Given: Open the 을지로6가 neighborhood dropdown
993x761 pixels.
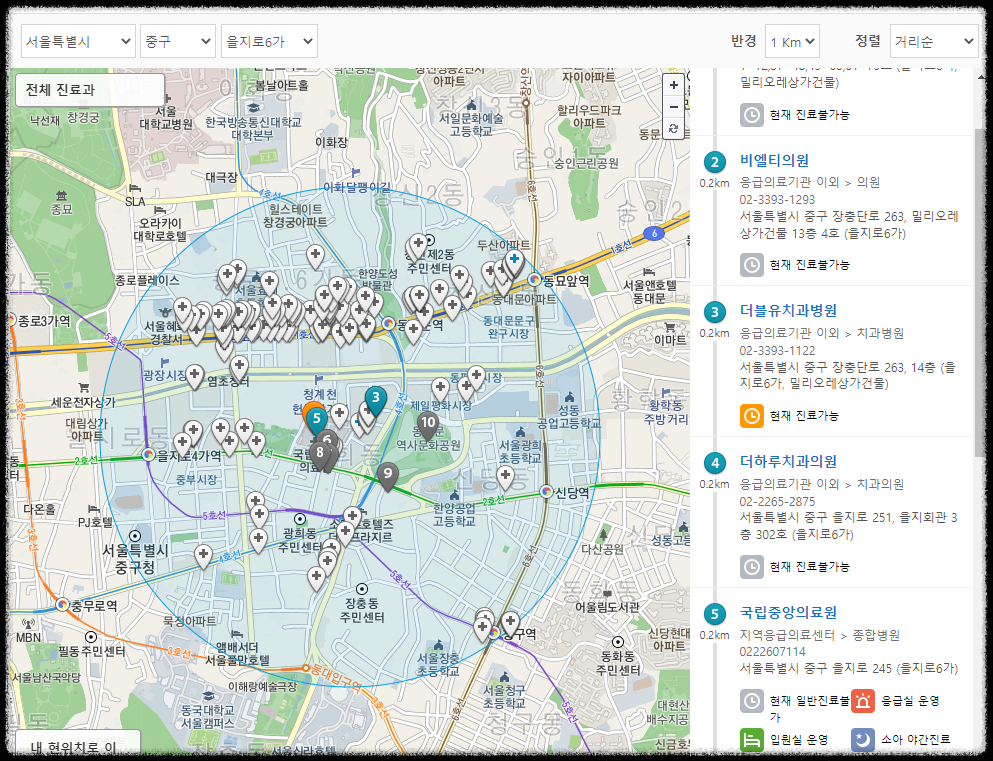Looking at the screenshot, I should [x=269, y=41].
